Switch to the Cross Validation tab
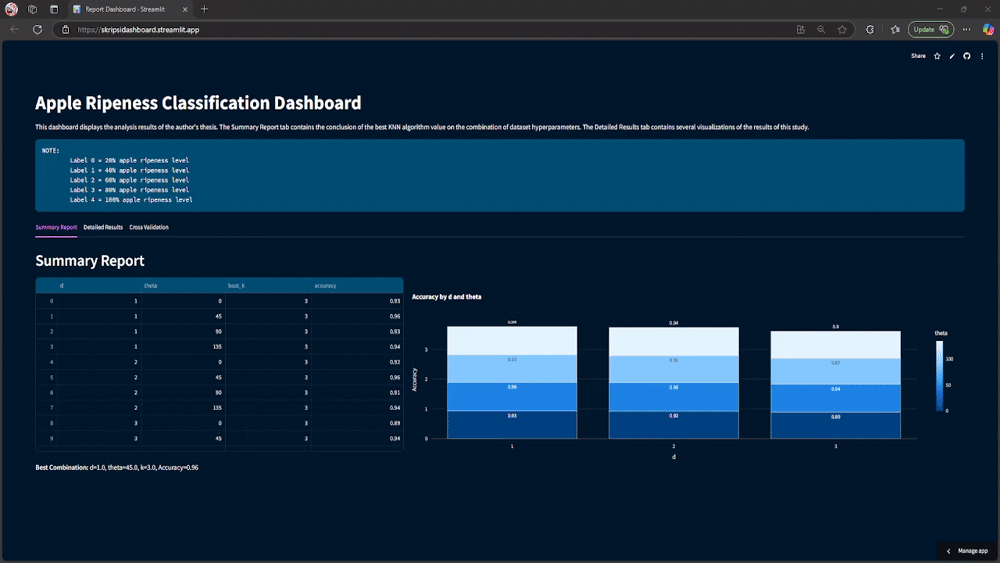 tap(149, 227)
